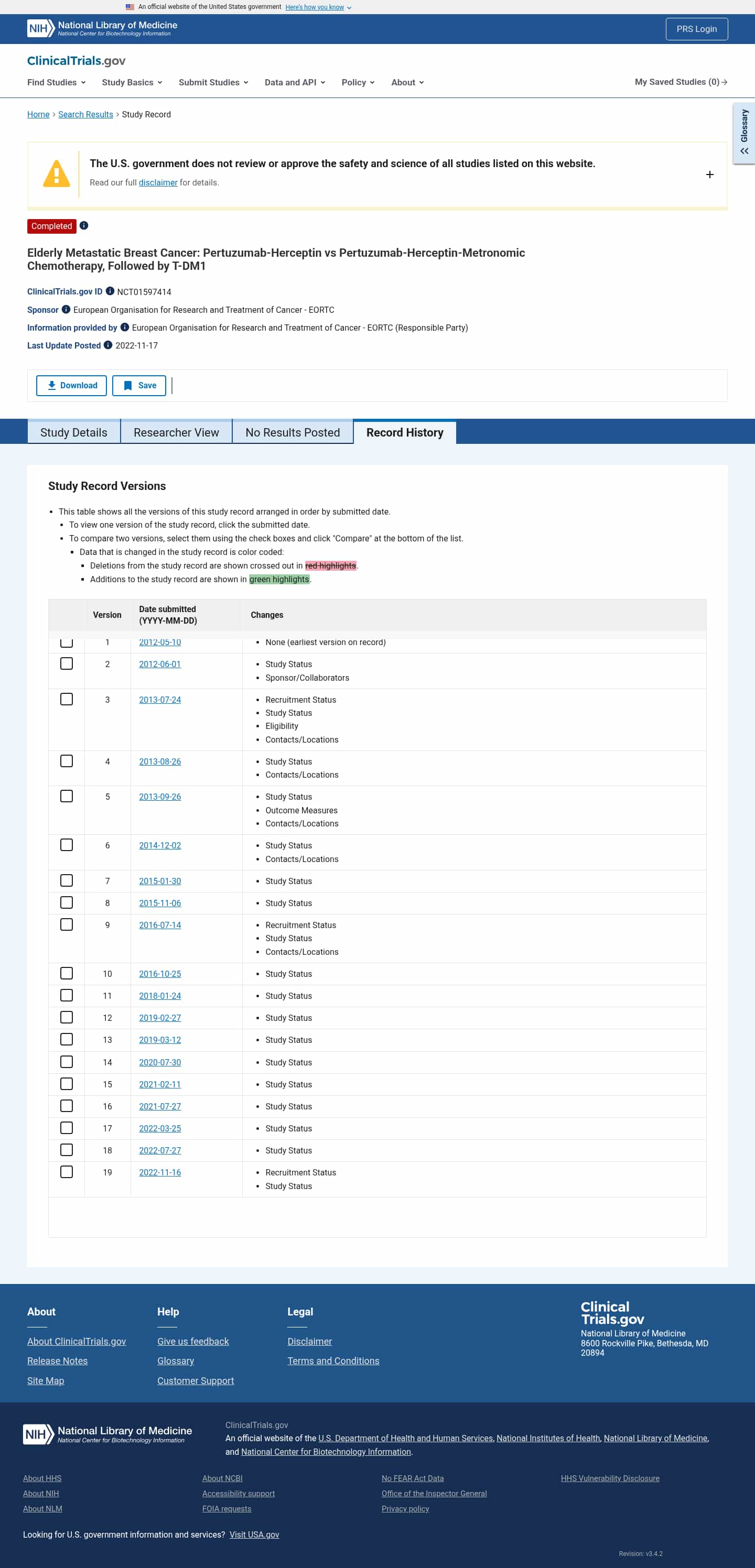Viewport: 755px width, 1568px height.
Task: Switch to the Study Details tab
Action: [x=74, y=432]
